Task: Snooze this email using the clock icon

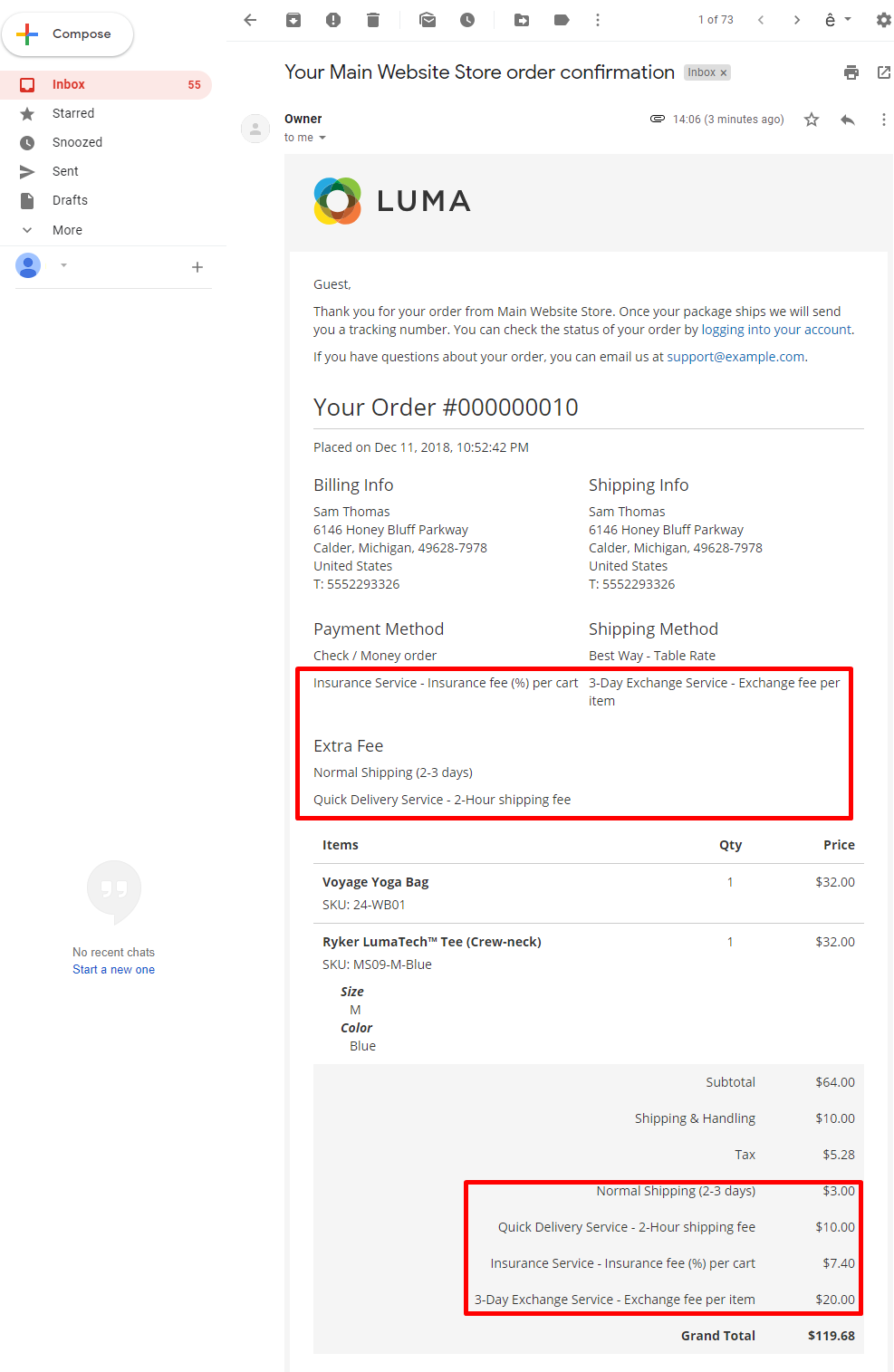Action: [x=467, y=20]
